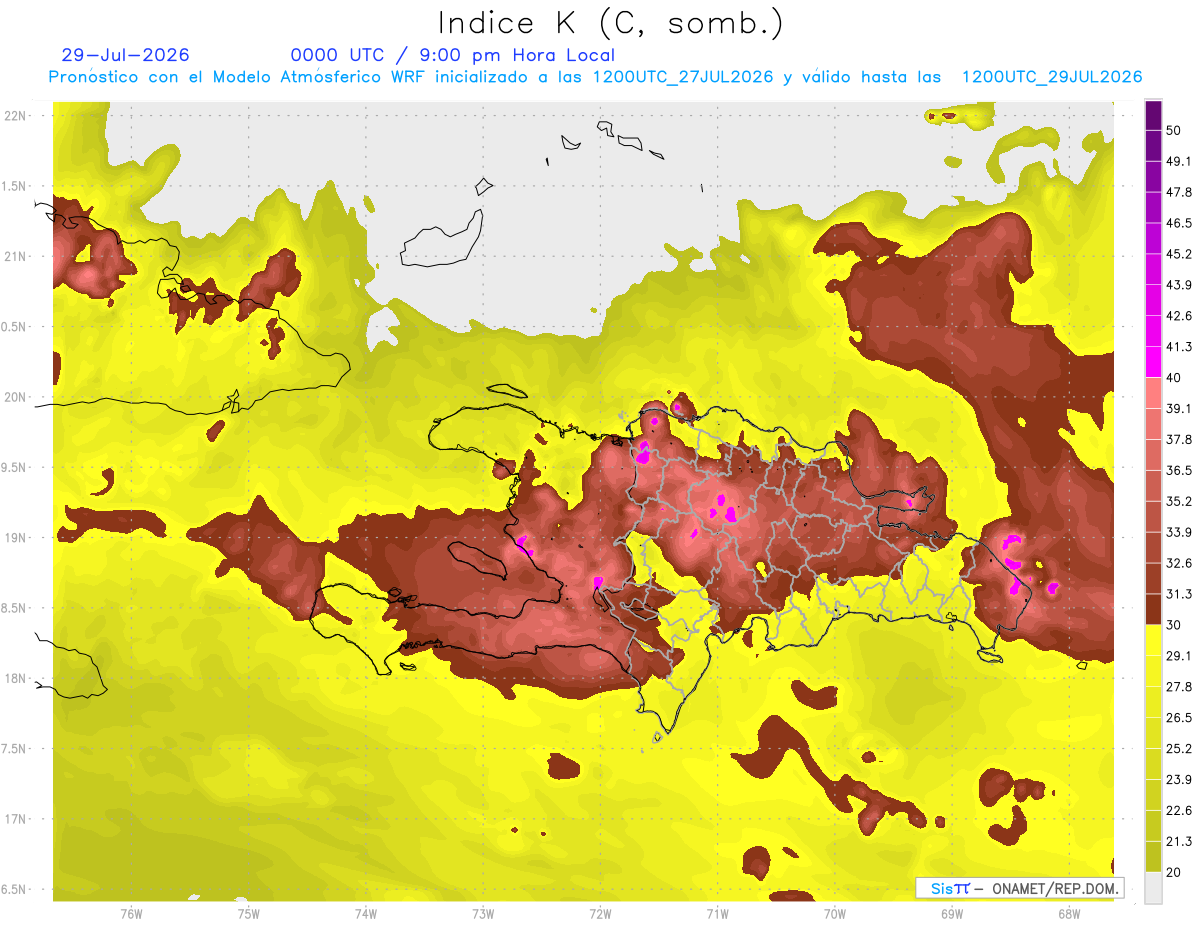Image resolution: width=1200 pixels, height=927 pixels.
Task: Click the '72W' longitude axis label
Action: (600, 914)
